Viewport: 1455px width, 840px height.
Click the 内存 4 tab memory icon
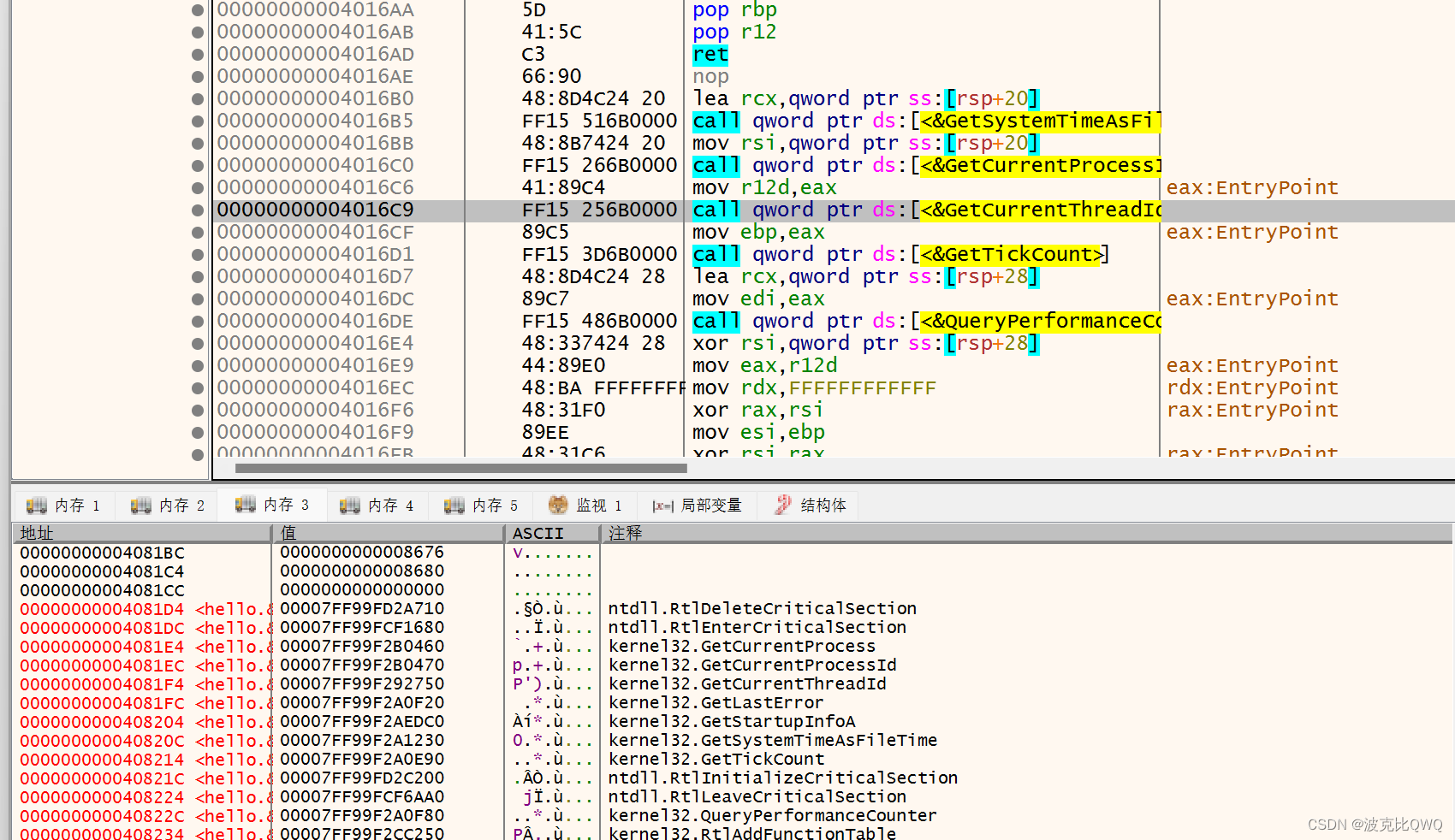tap(349, 506)
